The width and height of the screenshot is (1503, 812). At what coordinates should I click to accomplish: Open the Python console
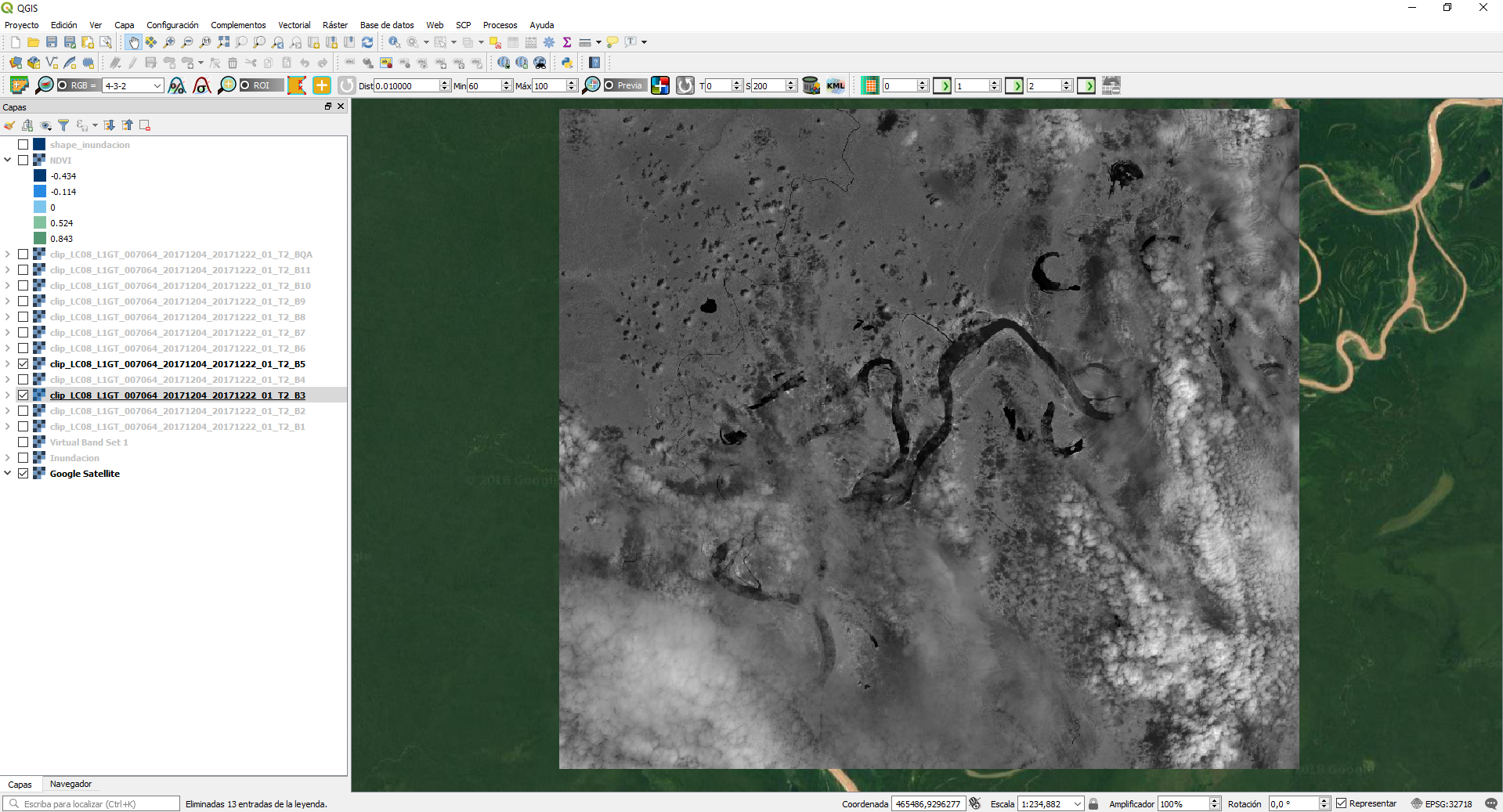(x=567, y=63)
